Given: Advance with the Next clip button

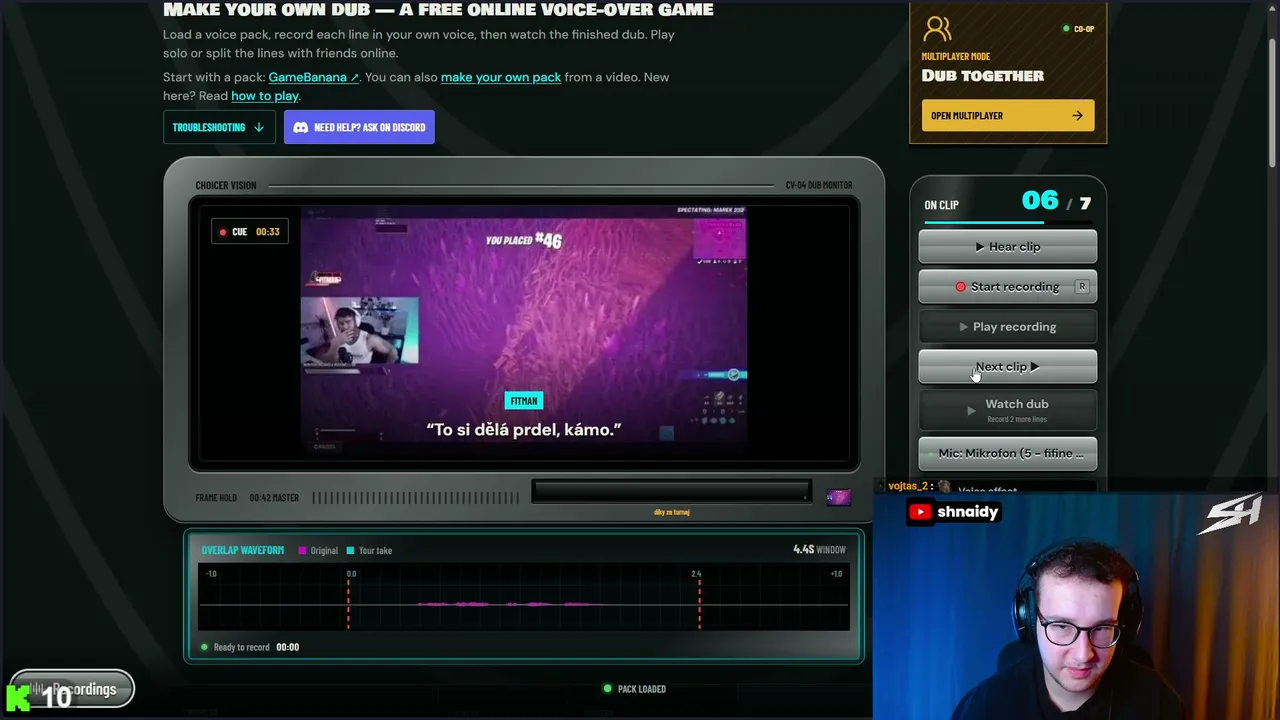Looking at the screenshot, I should click(x=1008, y=366).
